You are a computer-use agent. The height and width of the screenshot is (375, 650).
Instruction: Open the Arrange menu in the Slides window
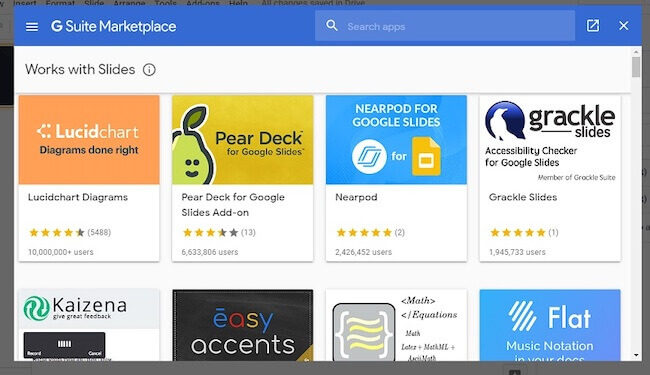point(129,3)
